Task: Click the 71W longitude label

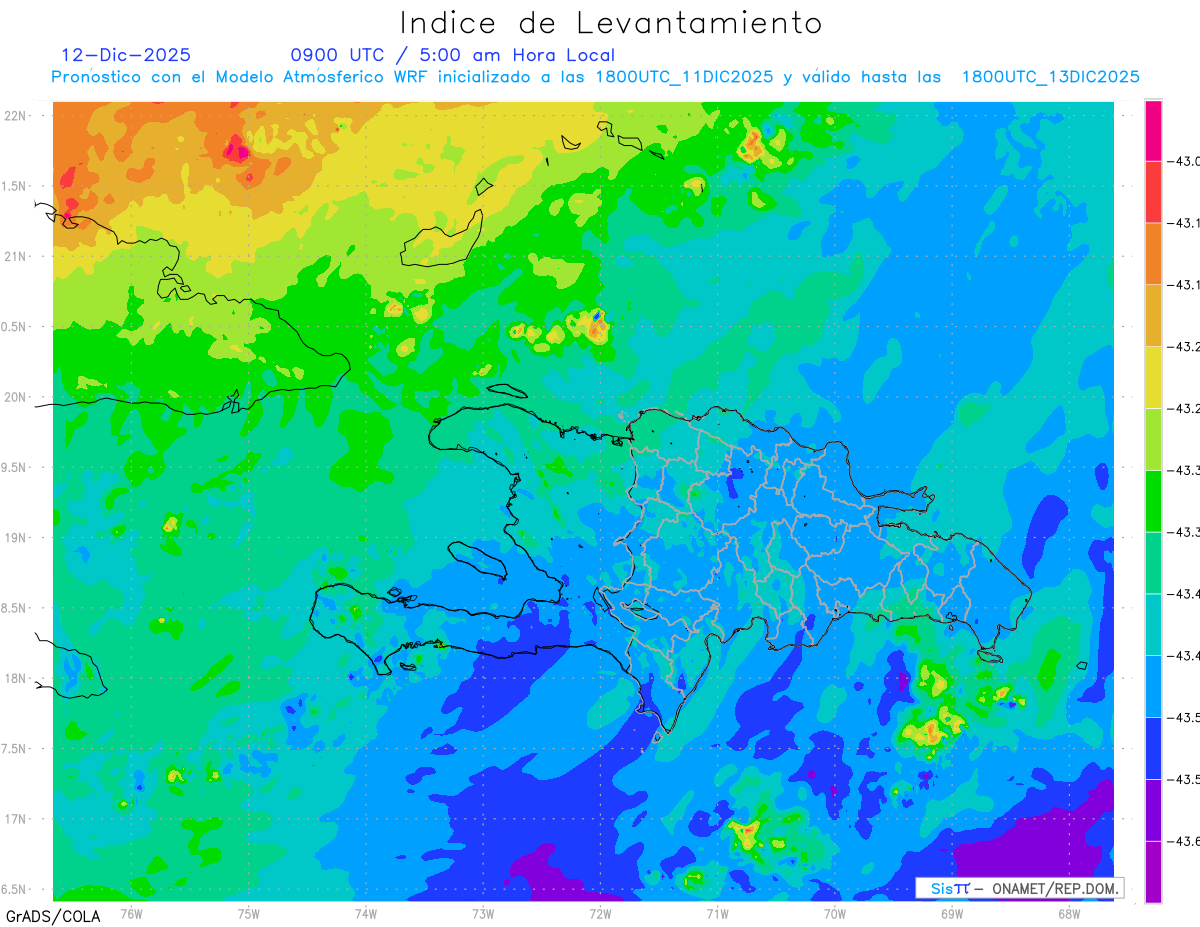Action: click(717, 913)
